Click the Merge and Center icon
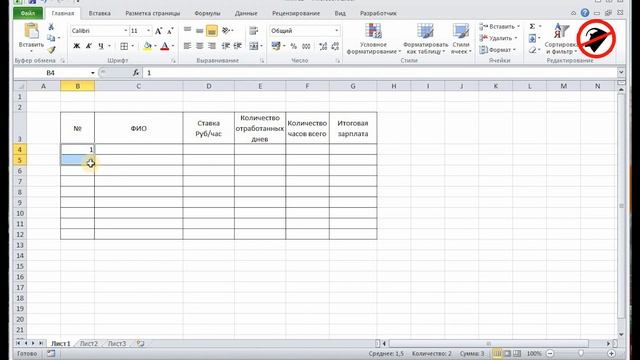Image resolution: width=640 pixels, height=360 pixels. 254,46
